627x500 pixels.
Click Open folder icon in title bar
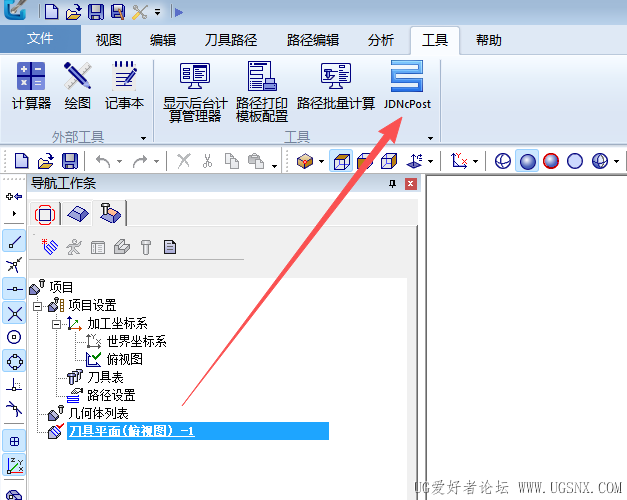pyautogui.click(x=74, y=12)
